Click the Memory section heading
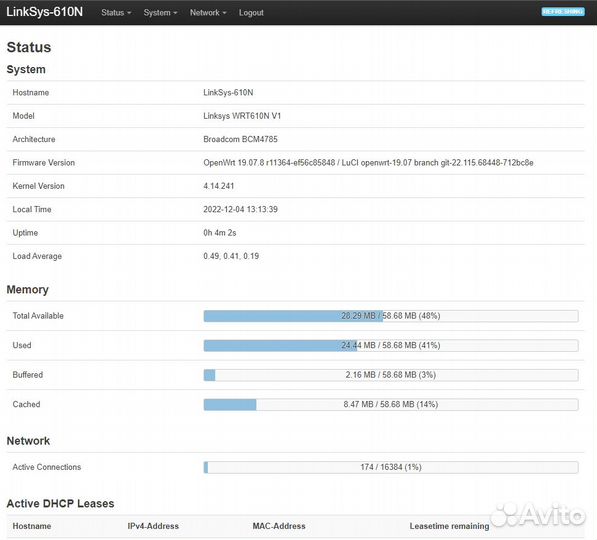The width and height of the screenshot is (597, 540). [28, 290]
